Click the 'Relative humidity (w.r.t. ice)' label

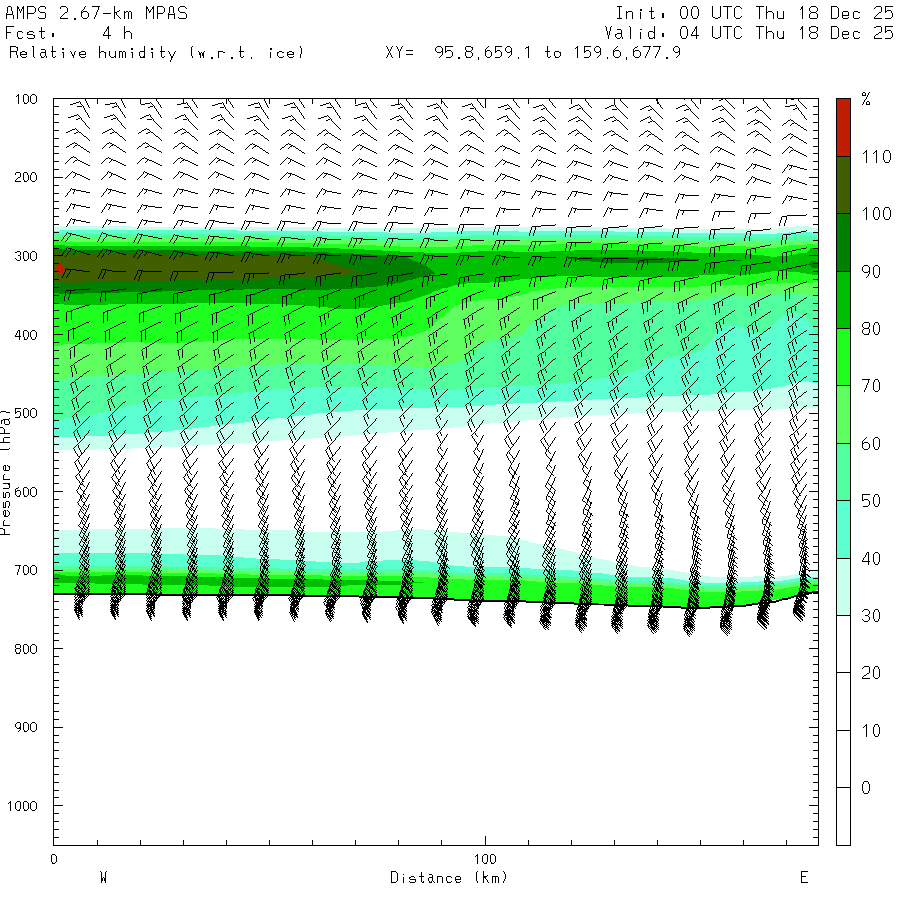tap(156, 53)
